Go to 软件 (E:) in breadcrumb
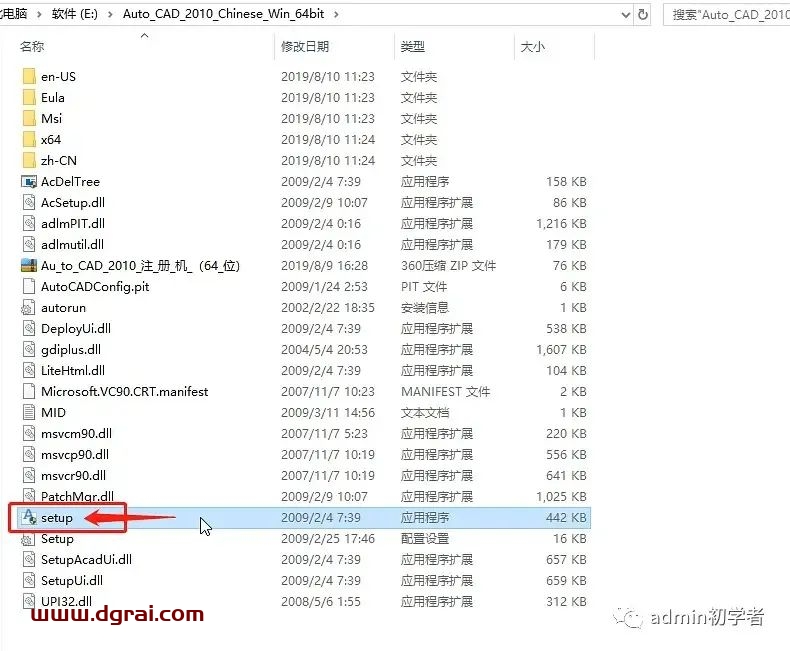The width and height of the screenshot is (790, 651). click(x=75, y=14)
